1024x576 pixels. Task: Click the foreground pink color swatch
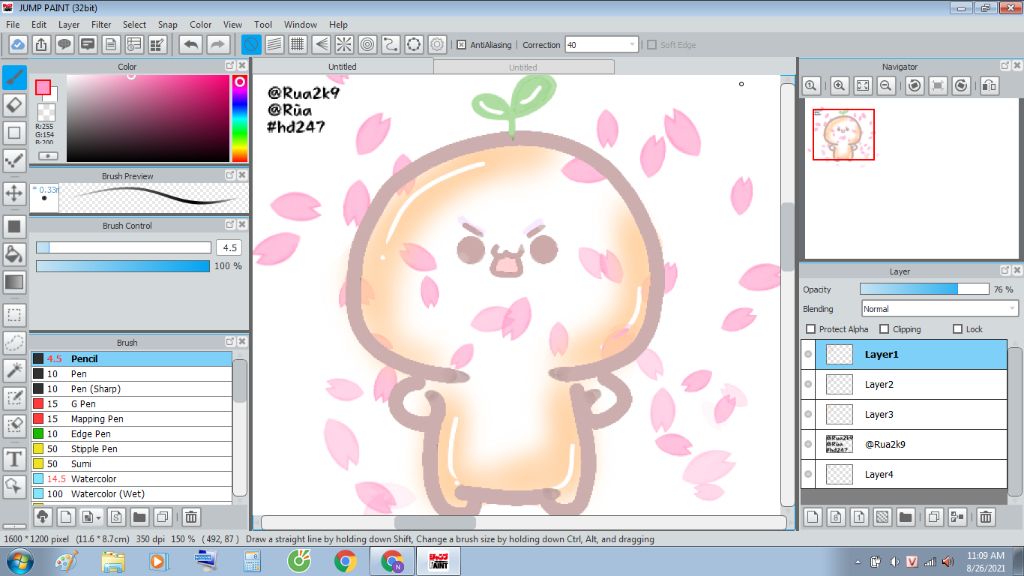[43, 88]
